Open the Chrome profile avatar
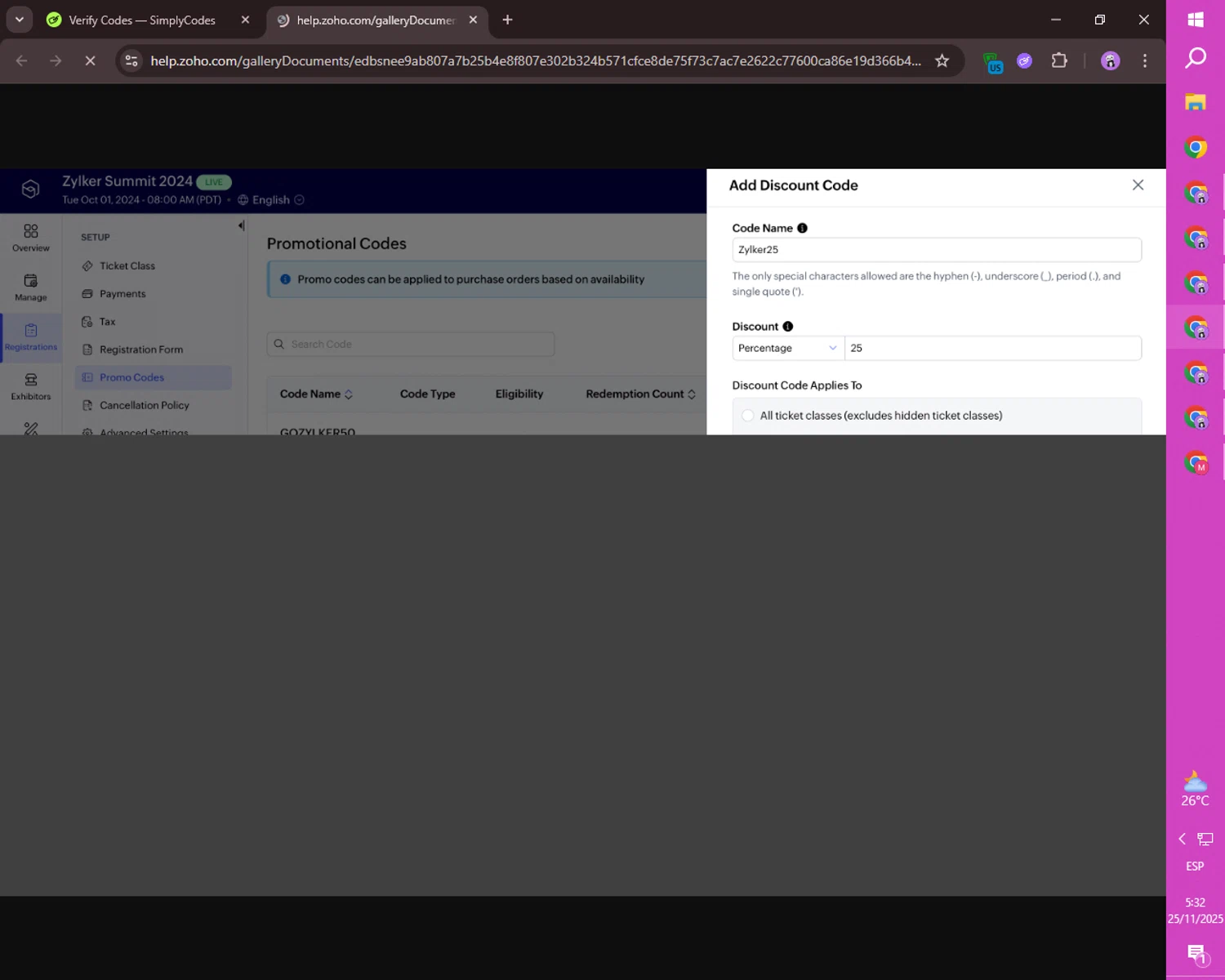Screen dimensions: 1225x980 coord(1110,60)
